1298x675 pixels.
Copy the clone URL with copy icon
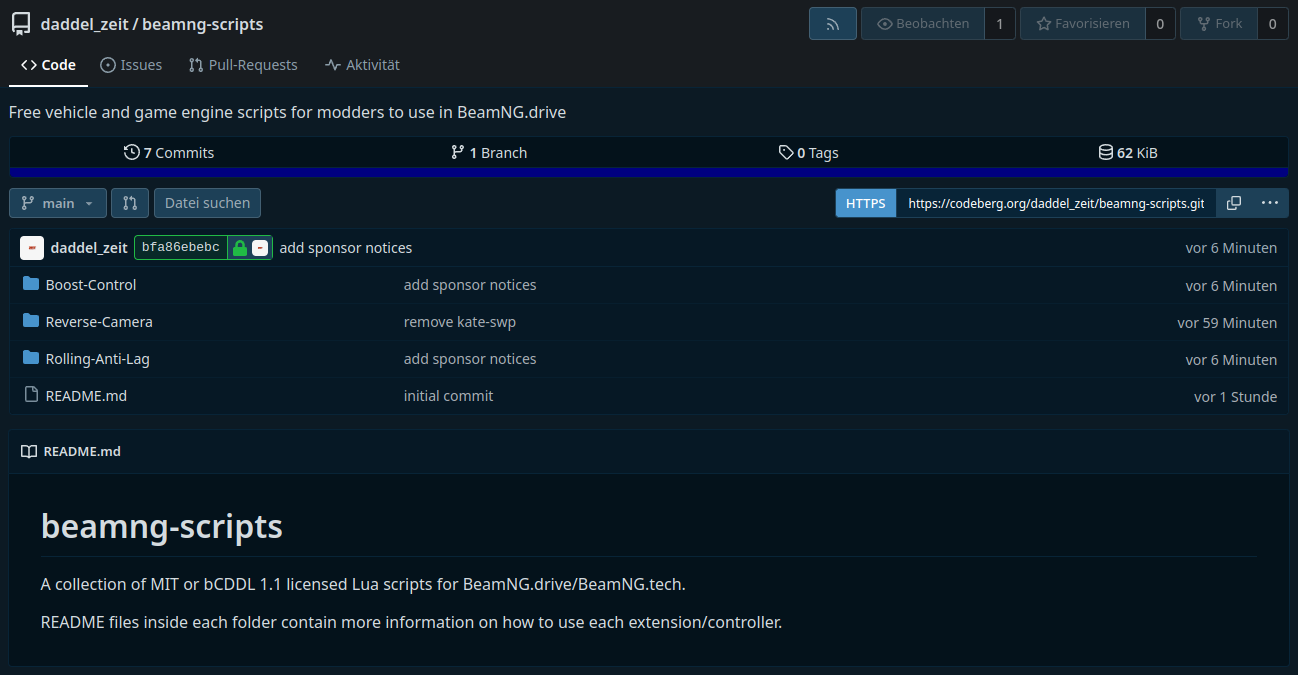tap(1234, 203)
